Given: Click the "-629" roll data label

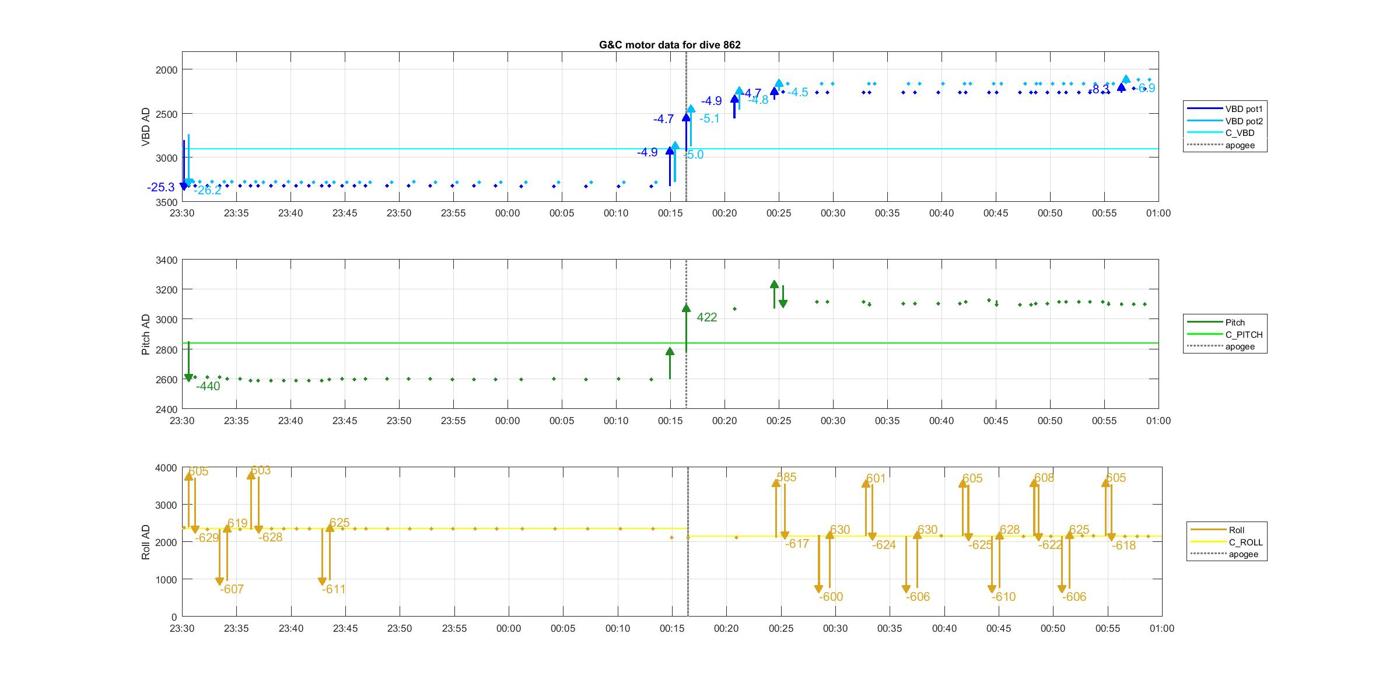Looking at the screenshot, I should click(x=207, y=537).
